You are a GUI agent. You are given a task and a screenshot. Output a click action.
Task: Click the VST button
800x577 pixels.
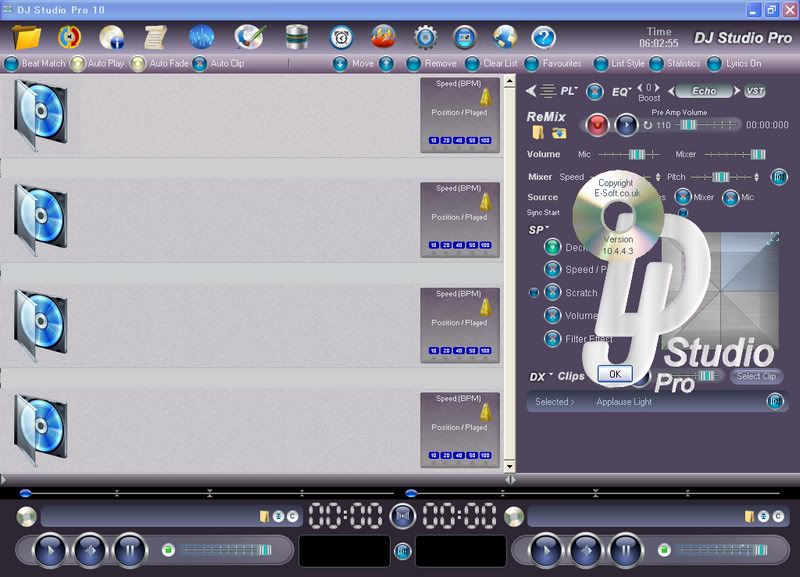click(x=755, y=91)
